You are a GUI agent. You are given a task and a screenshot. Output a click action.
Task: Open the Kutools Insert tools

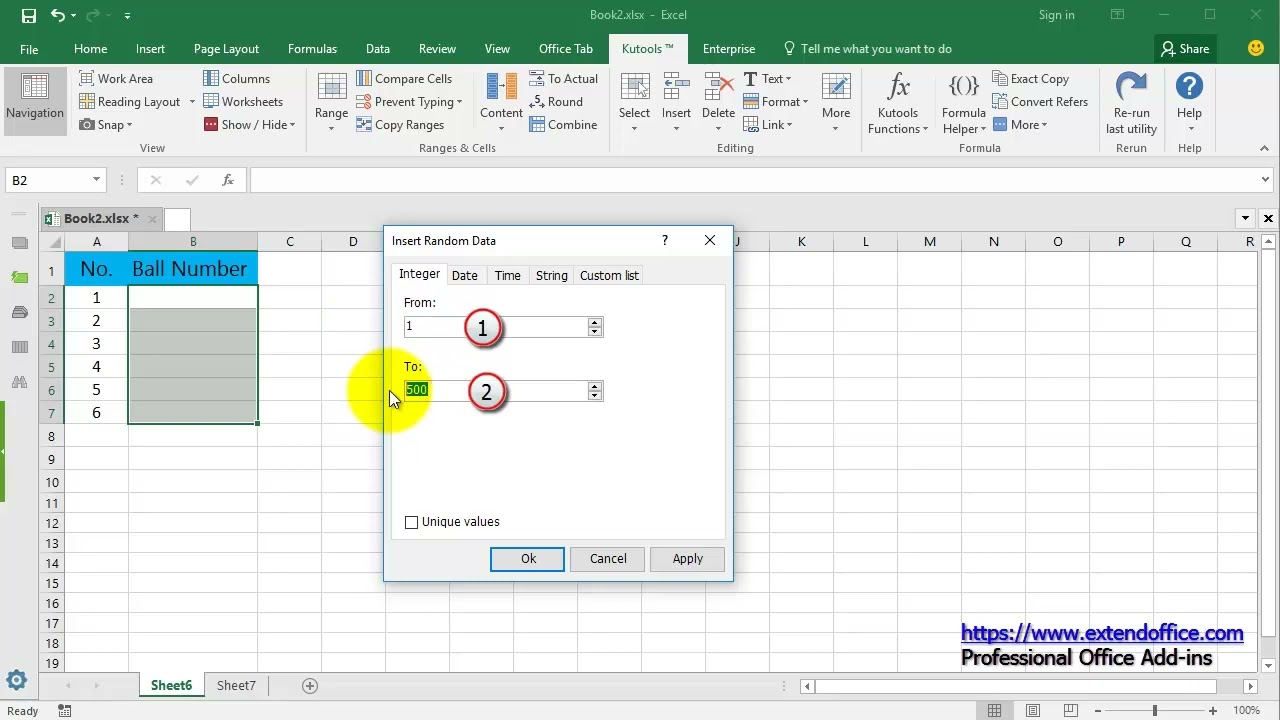point(676,100)
